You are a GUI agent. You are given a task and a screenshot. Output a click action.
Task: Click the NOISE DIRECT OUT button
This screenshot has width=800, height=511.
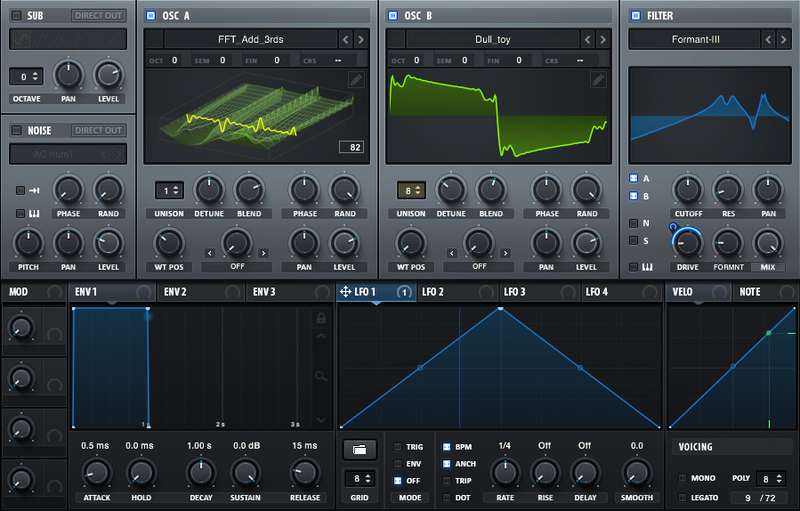[98, 130]
